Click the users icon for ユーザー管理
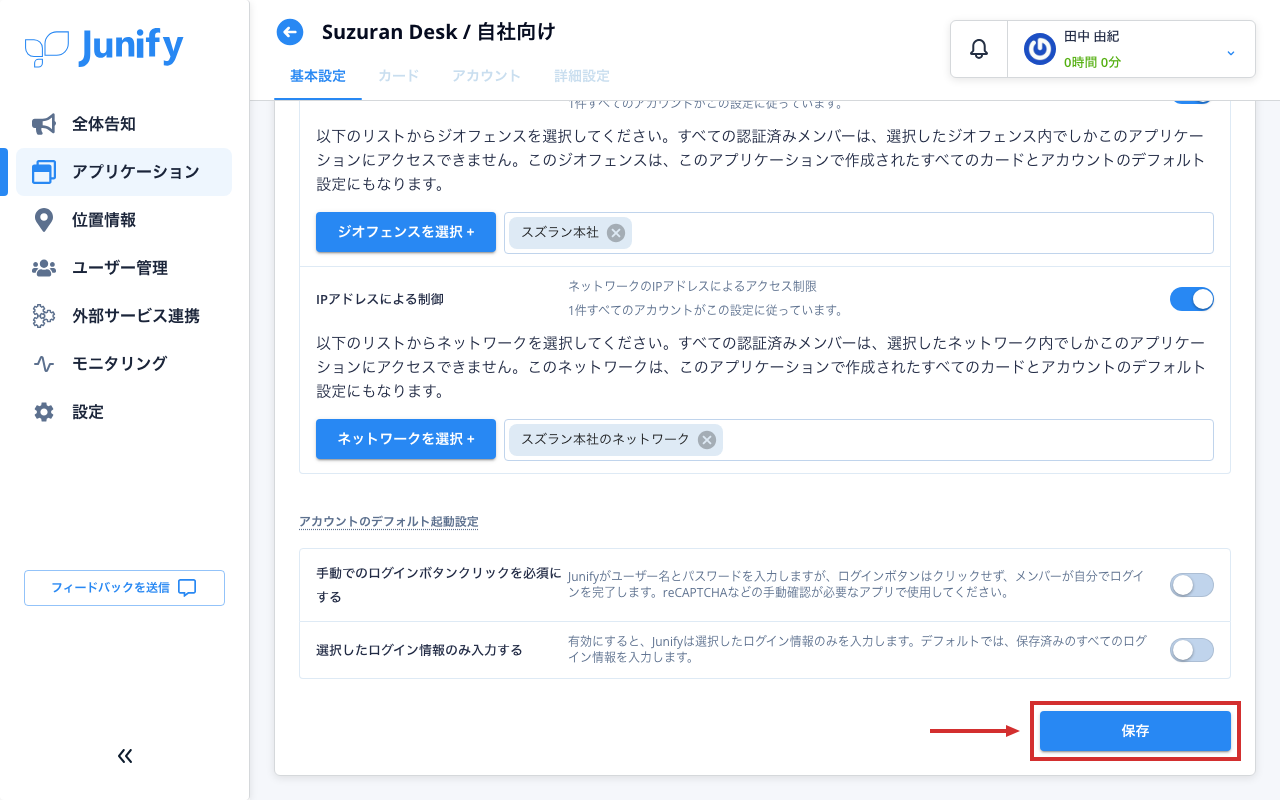The width and height of the screenshot is (1280, 800). tap(43, 268)
